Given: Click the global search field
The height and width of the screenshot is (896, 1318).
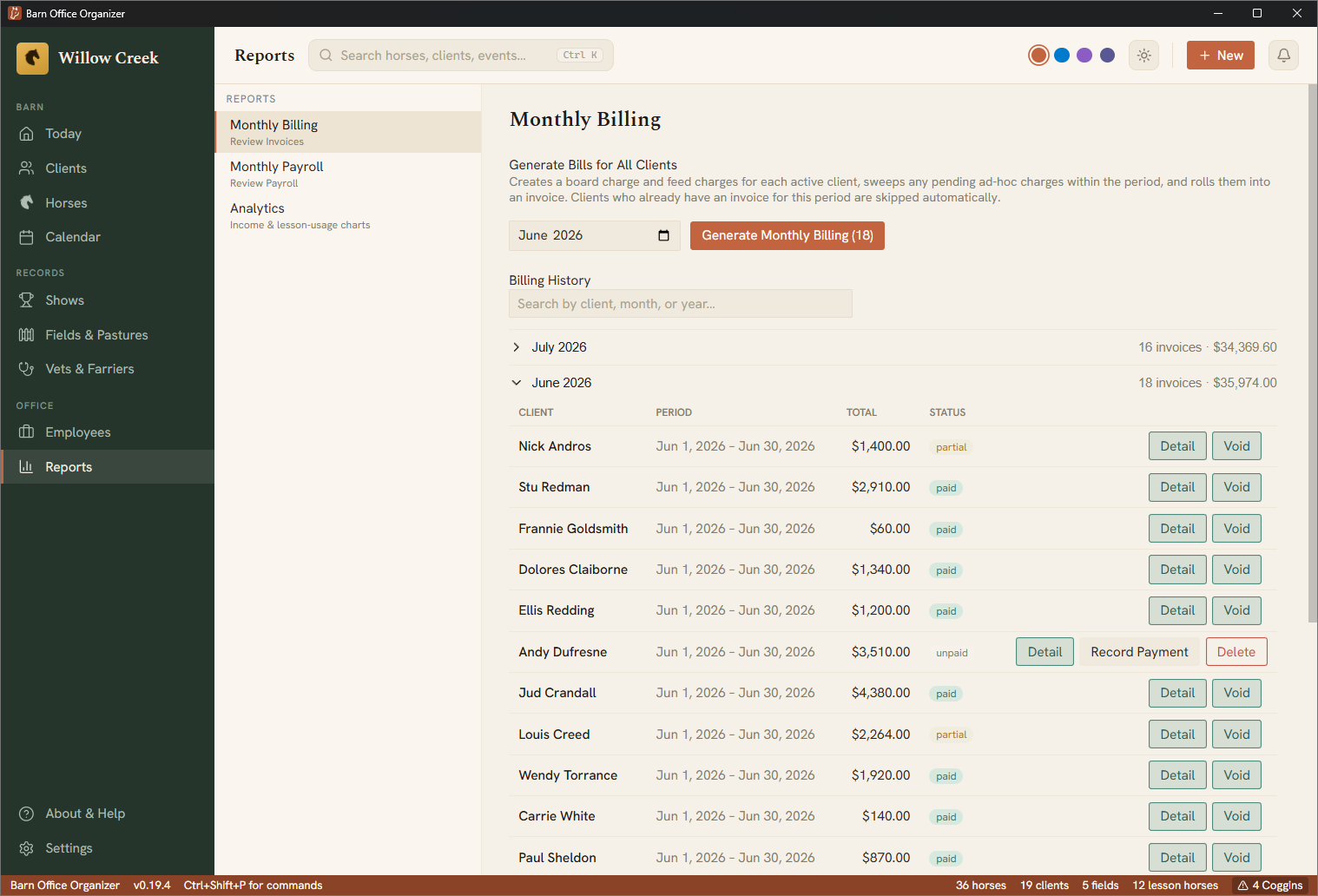Looking at the screenshot, I should (461, 56).
